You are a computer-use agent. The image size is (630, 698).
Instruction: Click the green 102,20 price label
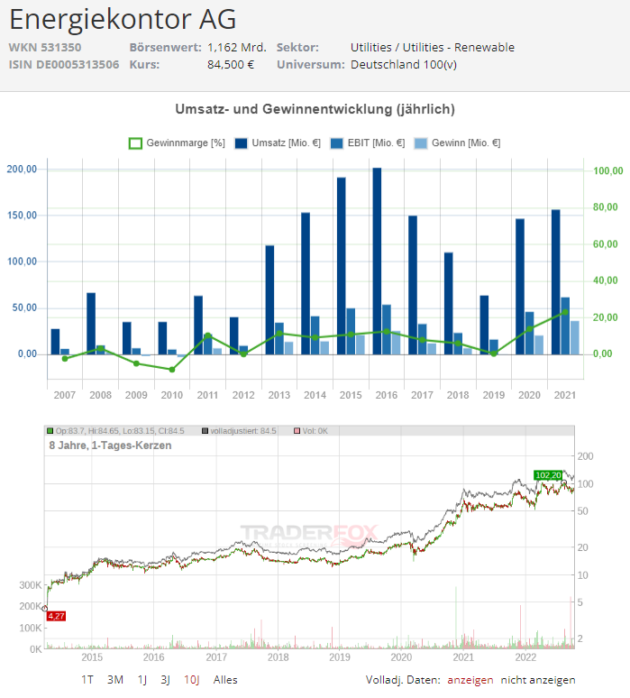548,475
